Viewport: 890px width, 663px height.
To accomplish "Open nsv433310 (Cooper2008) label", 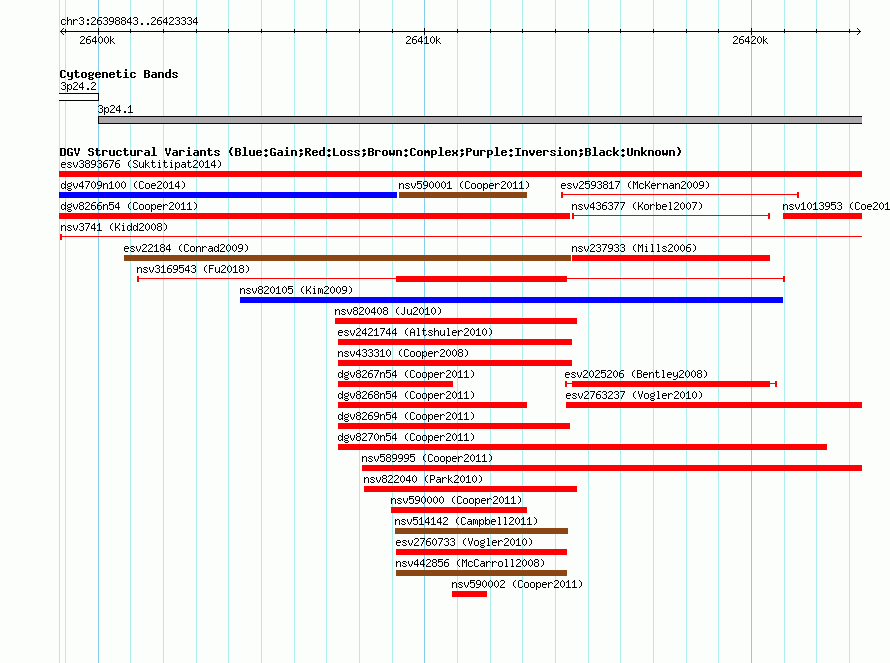I will pyautogui.click(x=403, y=353).
